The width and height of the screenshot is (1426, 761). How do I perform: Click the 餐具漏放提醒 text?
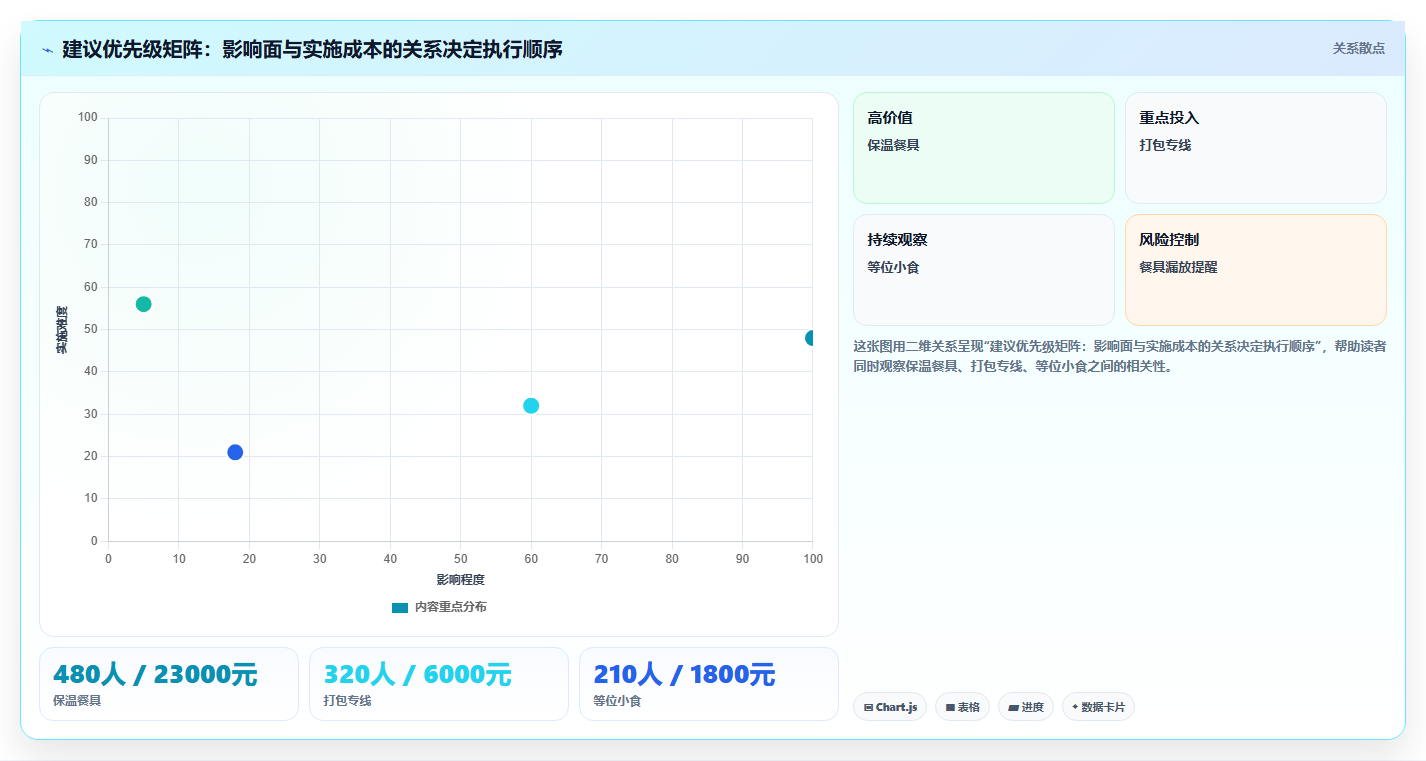[1178, 267]
